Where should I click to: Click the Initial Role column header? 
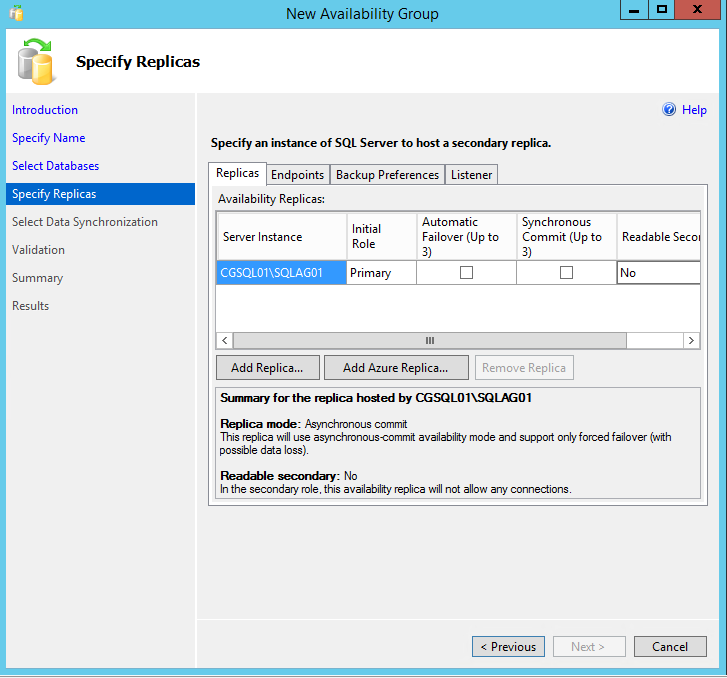coord(381,237)
